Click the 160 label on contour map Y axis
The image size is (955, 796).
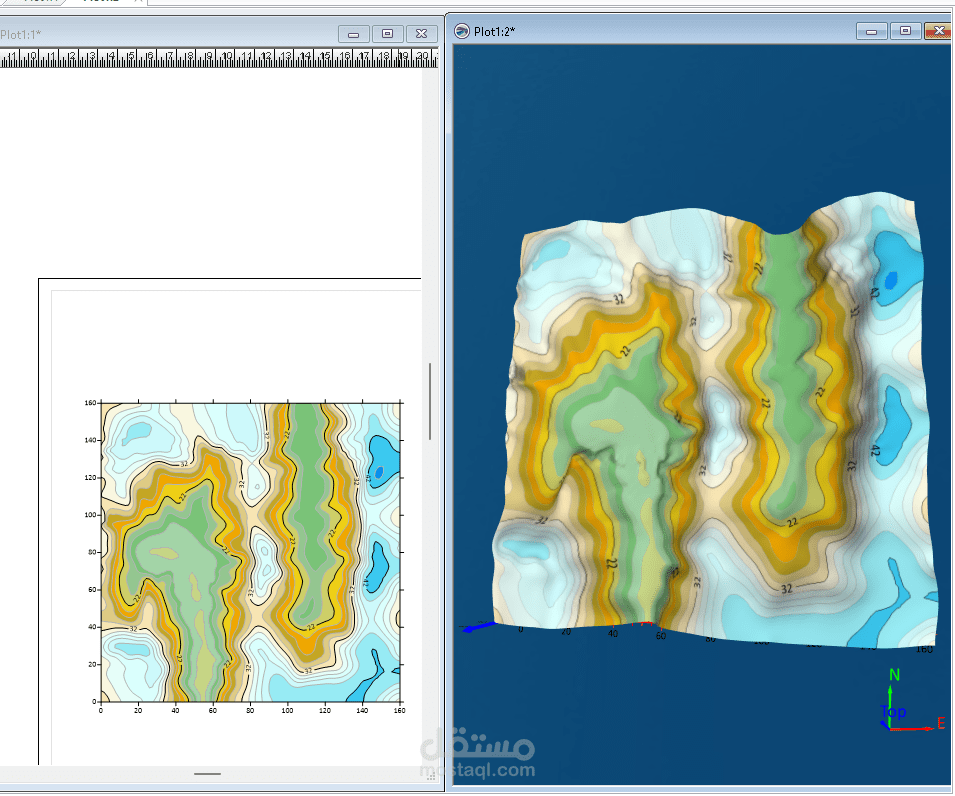(90, 403)
